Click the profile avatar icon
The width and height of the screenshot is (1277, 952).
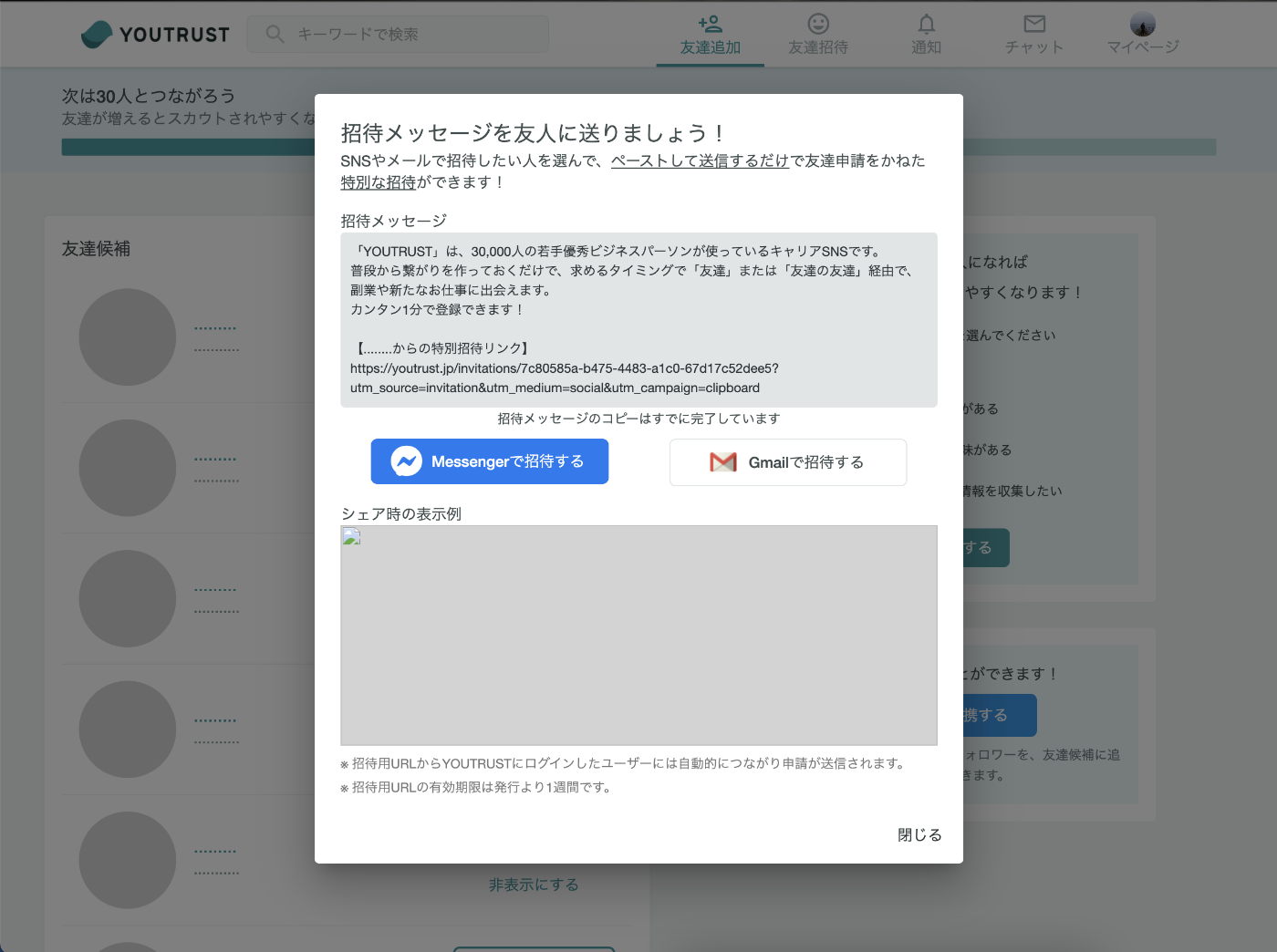[x=1143, y=24]
